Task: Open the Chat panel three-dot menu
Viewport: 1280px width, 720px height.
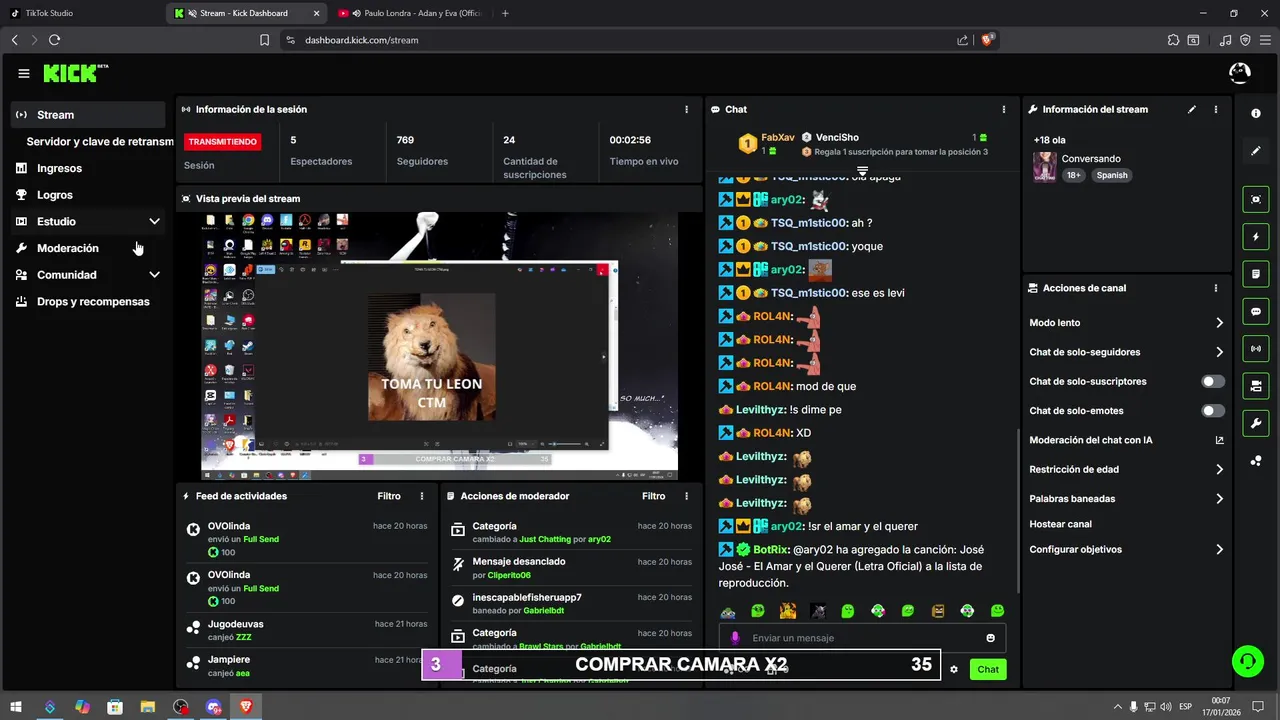Action: point(1004,109)
